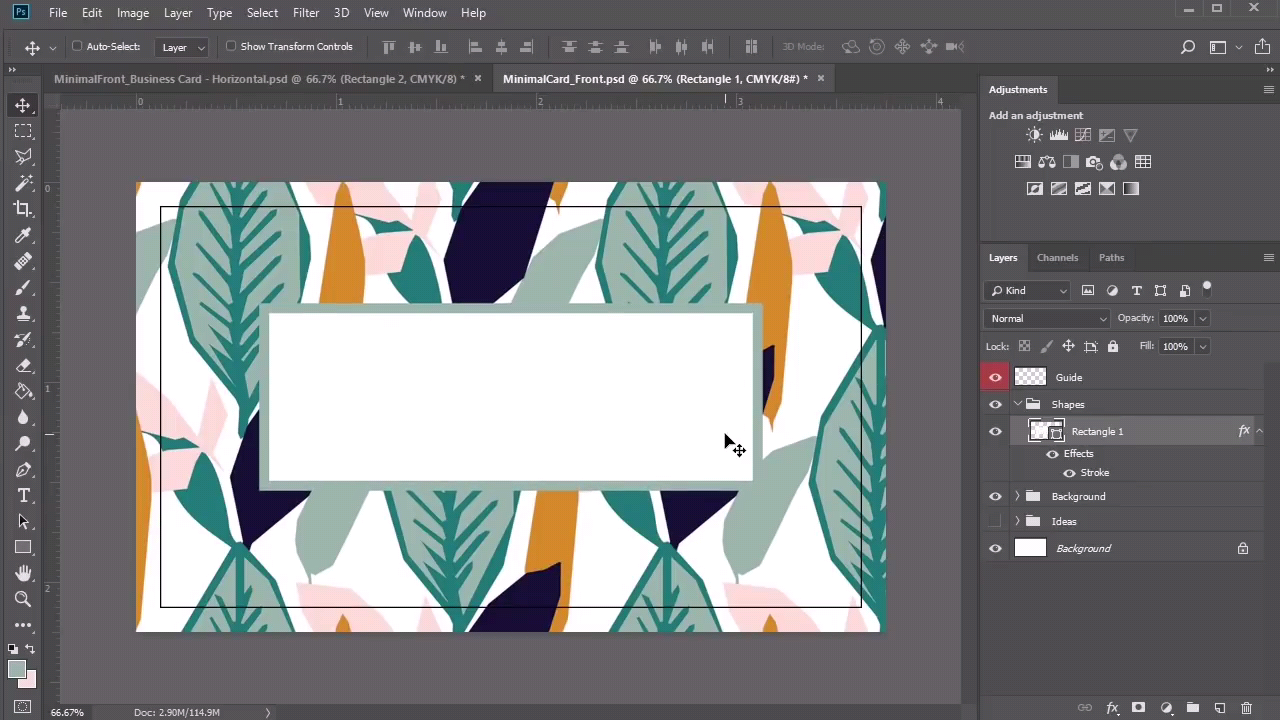Switch to MinimalFront_Business Card document tab
Image resolution: width=1280 pixels, height=720 pixels.
click(x=258, y=78)
